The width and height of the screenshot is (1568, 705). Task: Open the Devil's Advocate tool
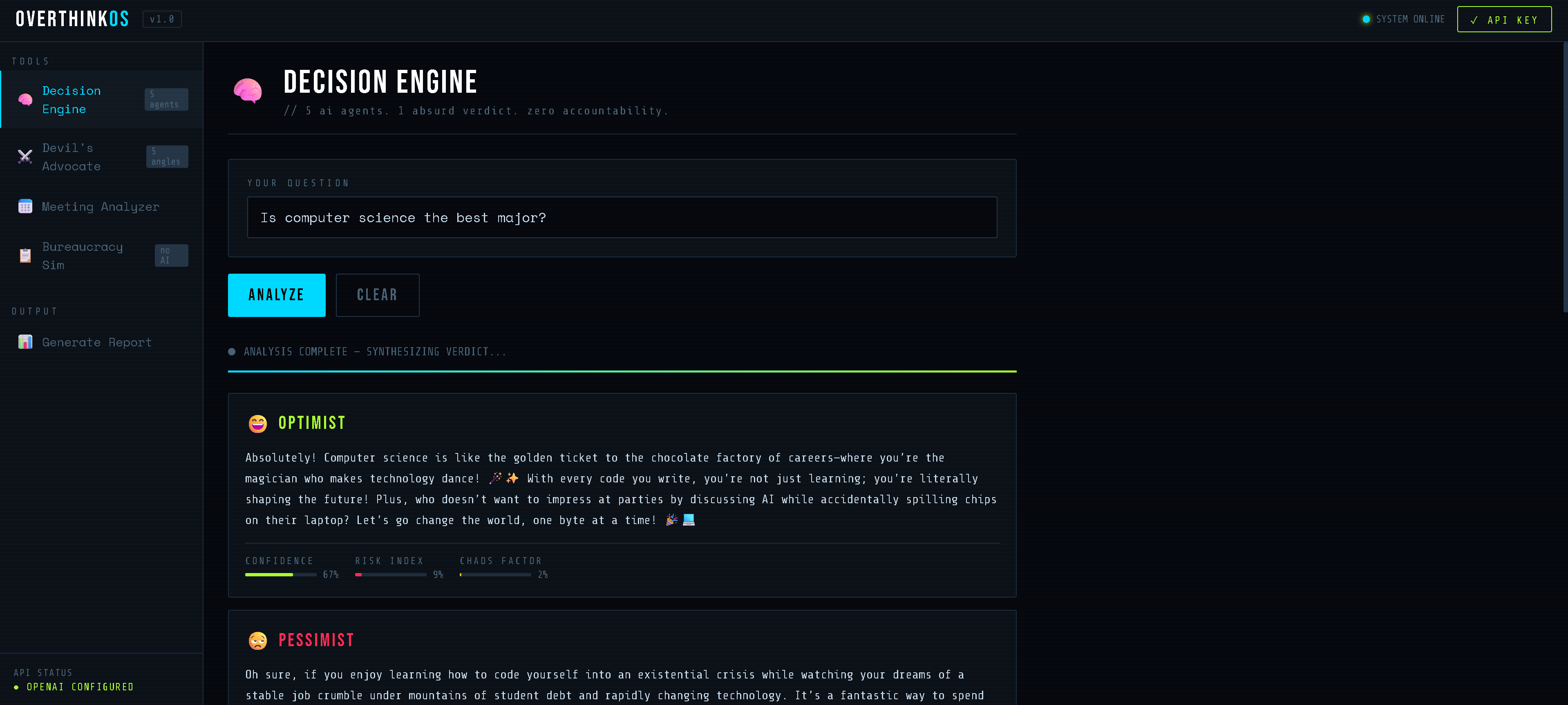(x=102, y=157)
